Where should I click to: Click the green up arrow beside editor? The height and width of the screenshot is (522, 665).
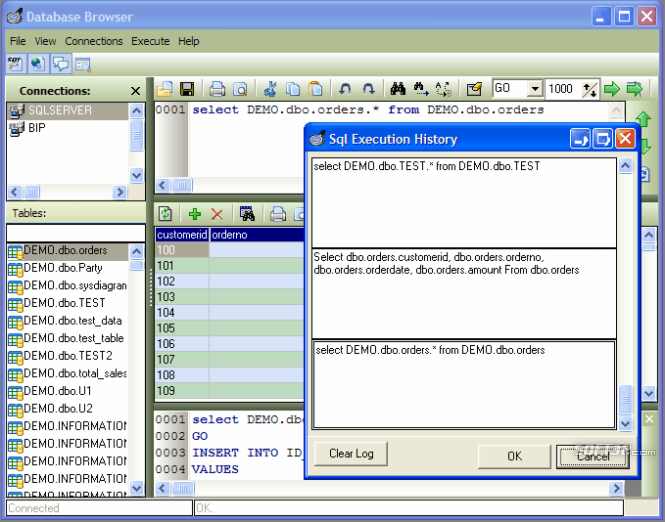pos(643,119)
